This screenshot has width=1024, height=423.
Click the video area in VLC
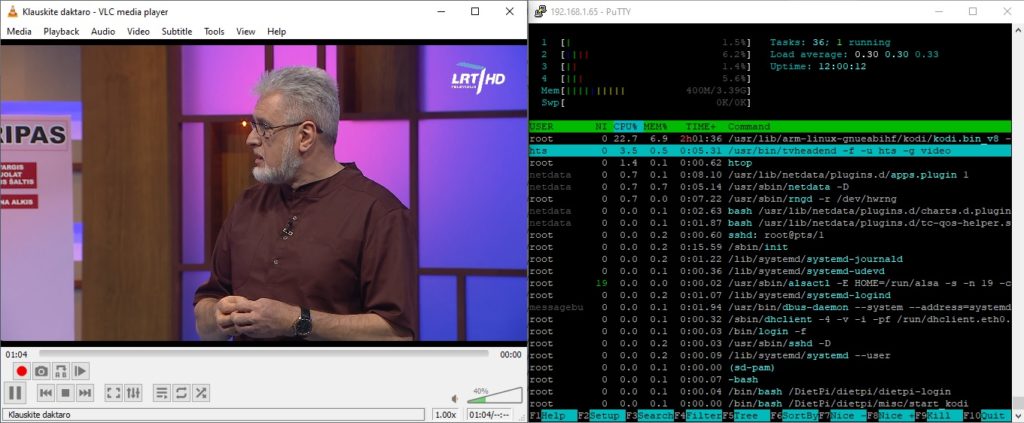coord(263,193)
